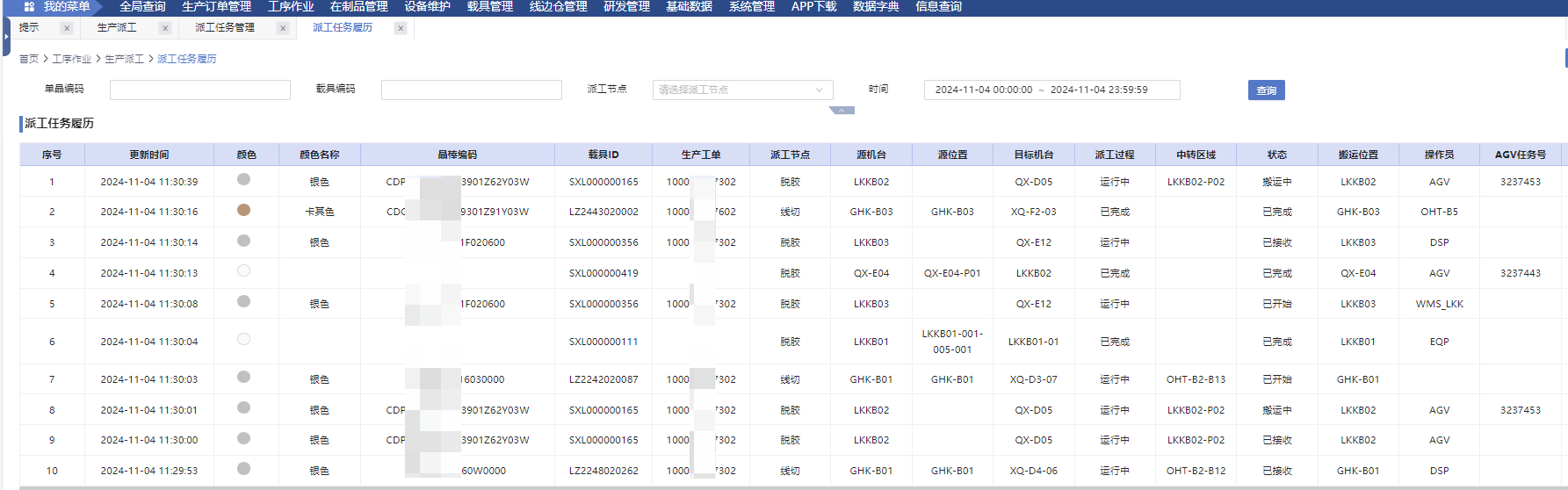This screenshot has height=490, width=1568.
Task: Open the 设备维护 menu
Action: coord(427,6)
